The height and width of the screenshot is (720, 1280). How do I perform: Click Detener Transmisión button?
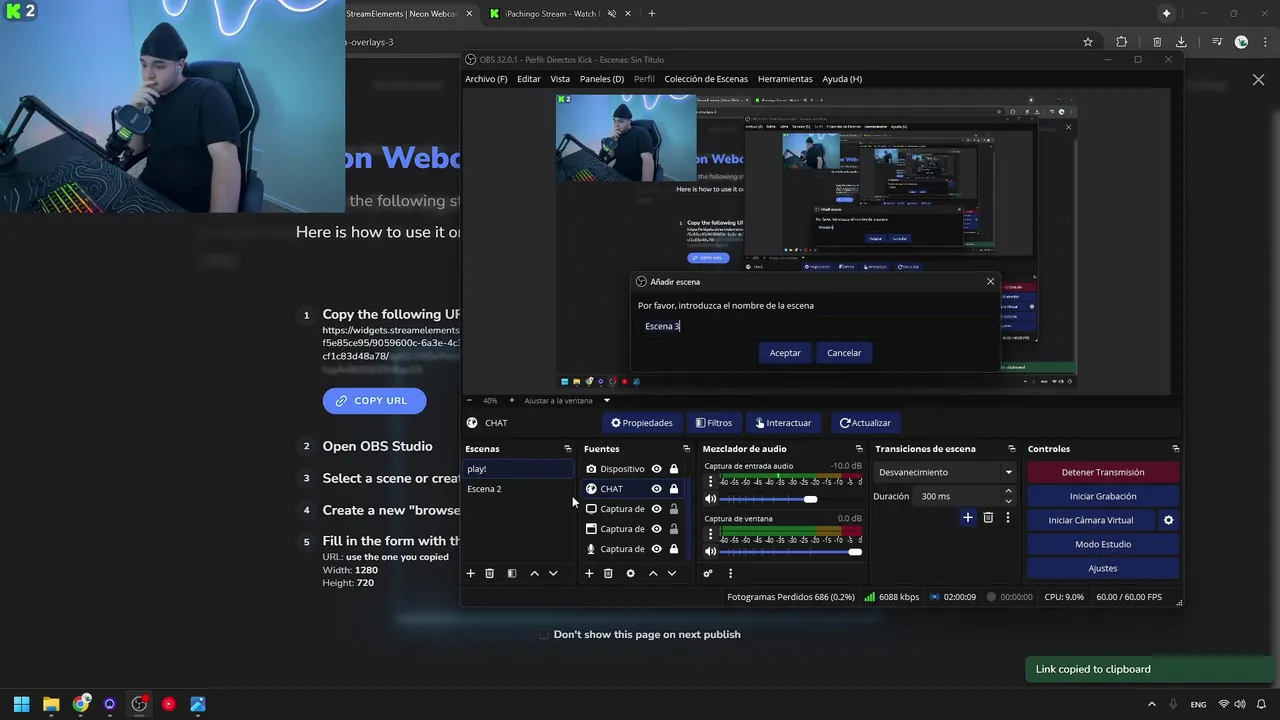tap(1103, 472)
